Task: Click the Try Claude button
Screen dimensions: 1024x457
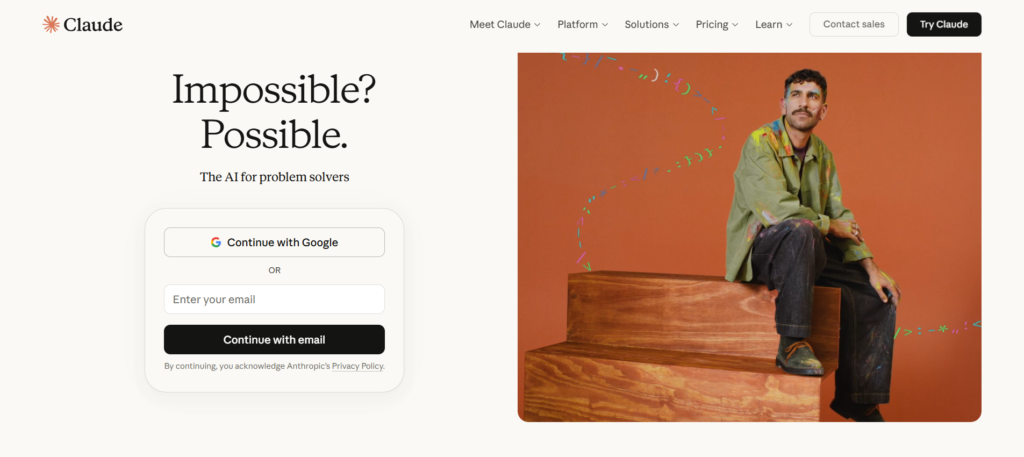Action: click(x=944, y=24)
